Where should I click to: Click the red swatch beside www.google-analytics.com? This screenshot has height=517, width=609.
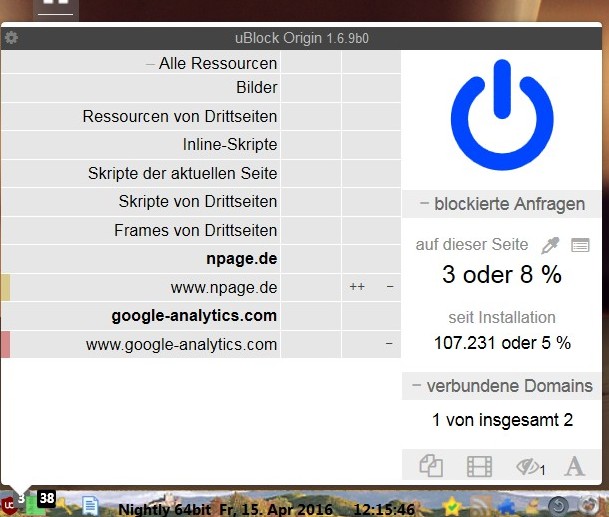point(5,345)
